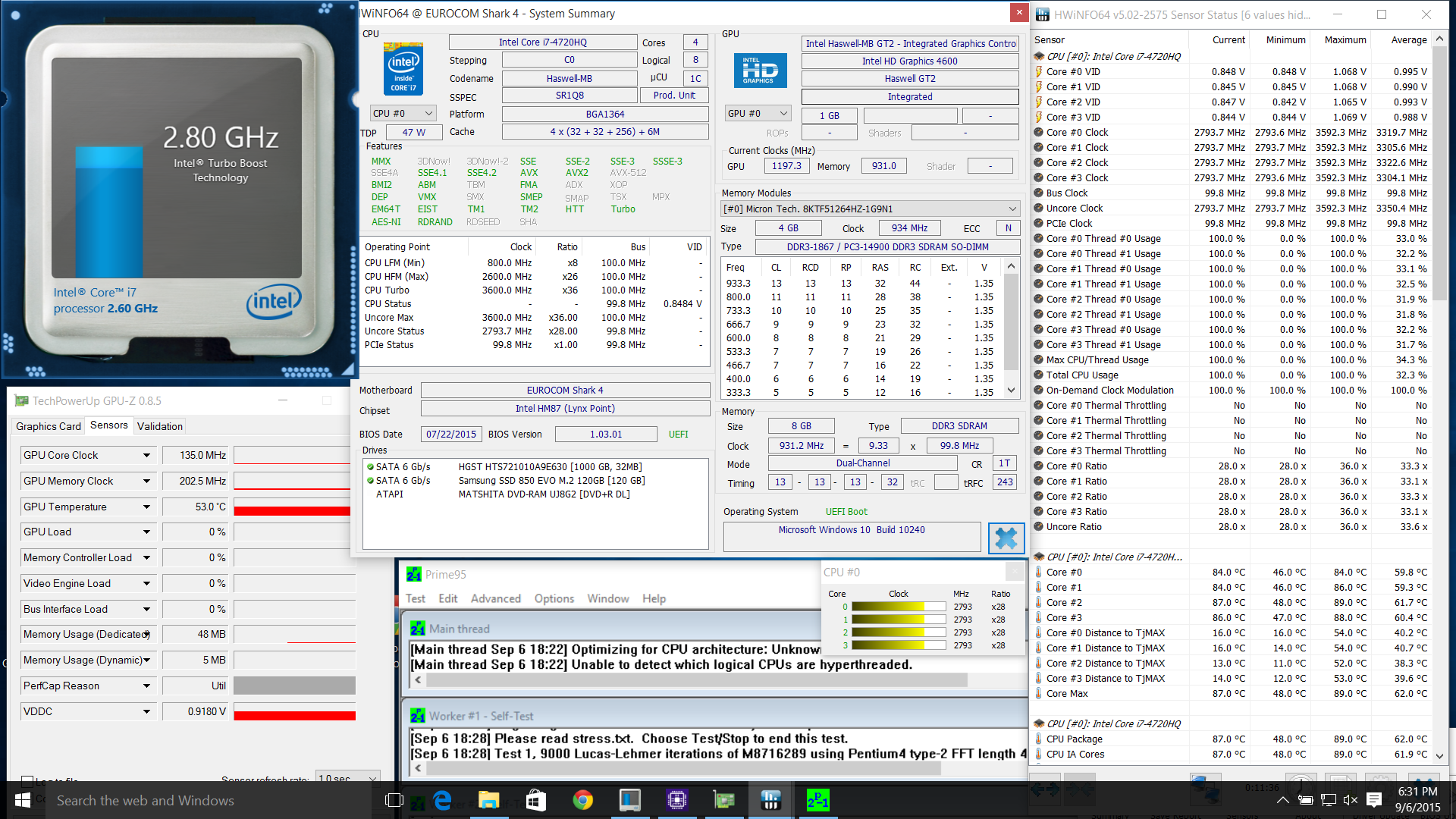Open the Window menu in Prime95
The width and height of the screenshot is (1456, 819).
(x=608, y=598)
